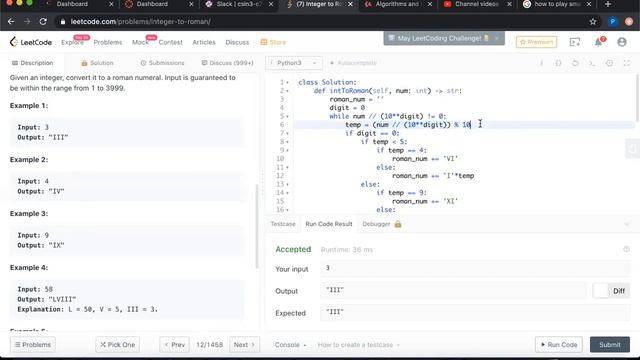Open the LeetCode logo home link

click(x=31, y=42)
